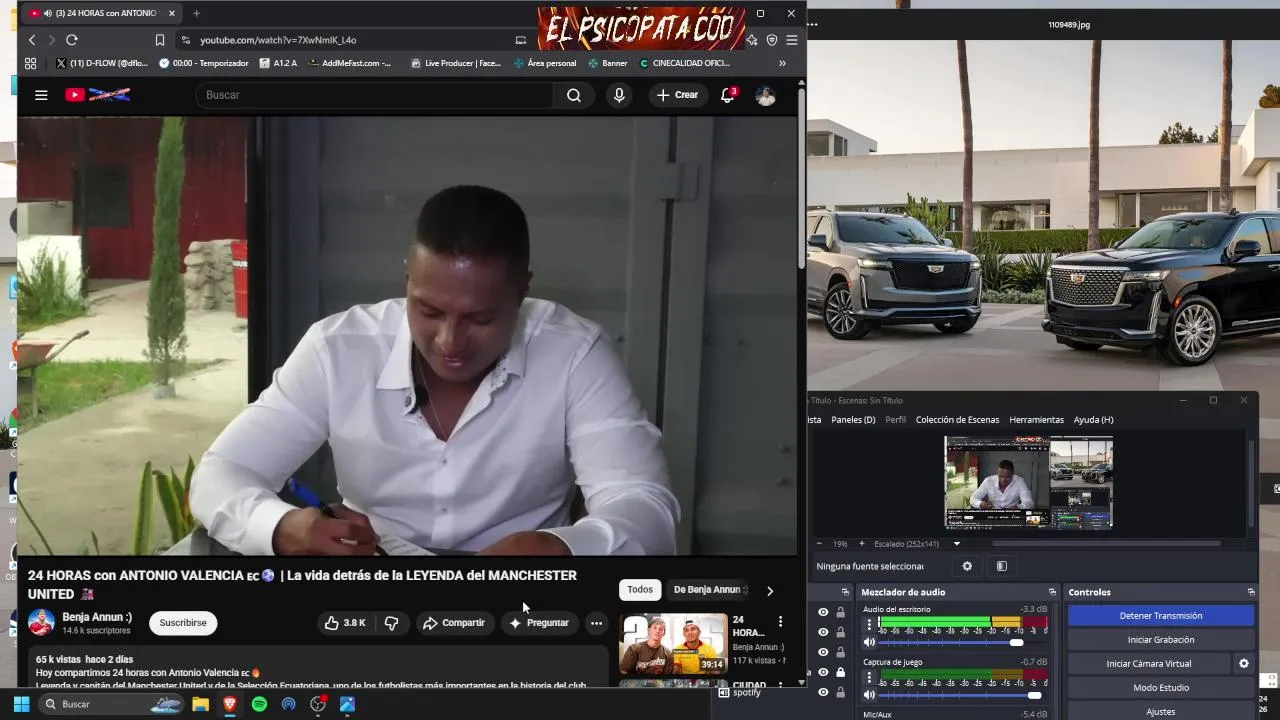
Task: Open options for 24 HORA suggested video
Action: tap(780, 621)
